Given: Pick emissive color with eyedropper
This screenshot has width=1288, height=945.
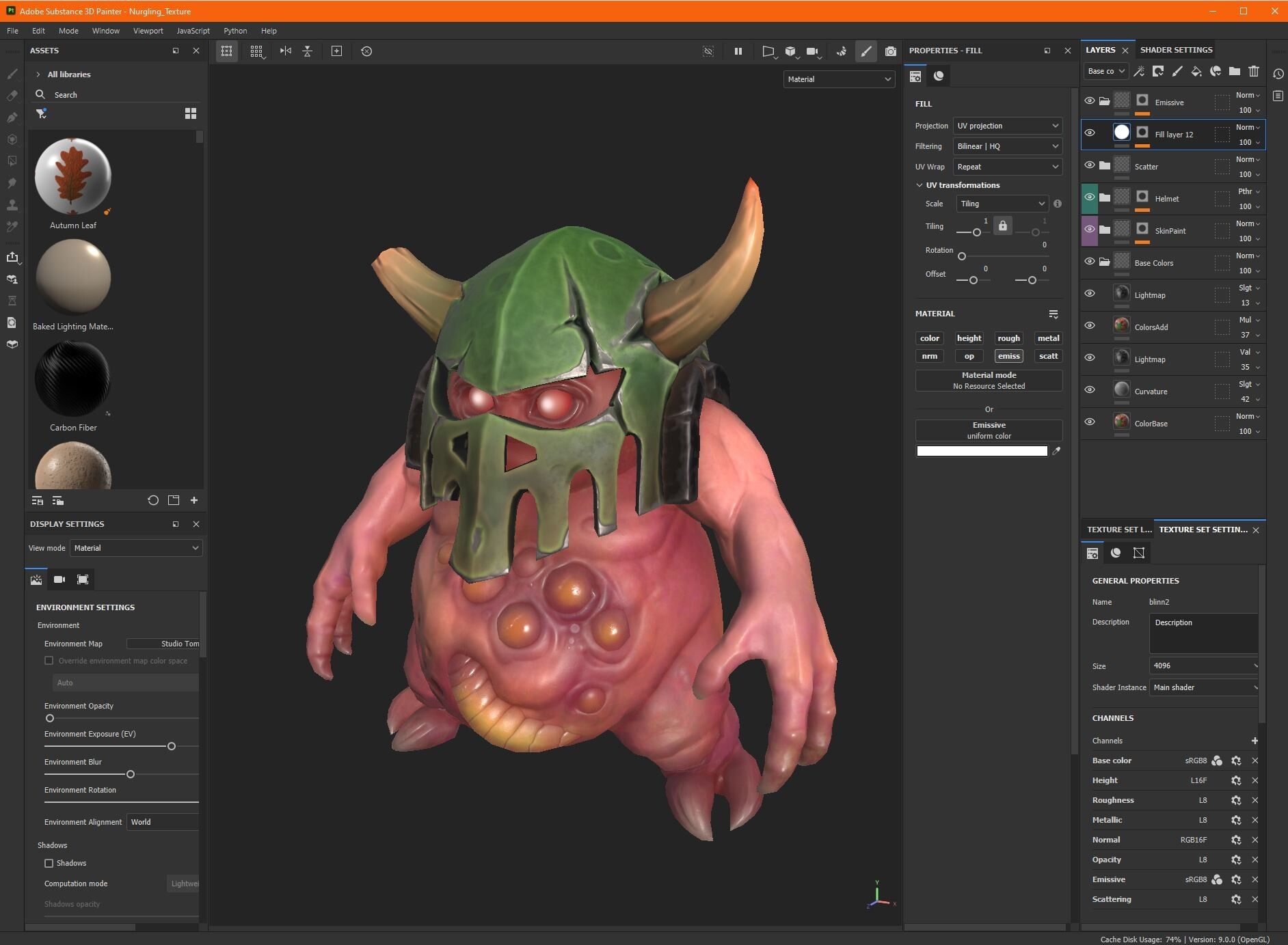Looking at the screenshot, I should [1056, 451].
